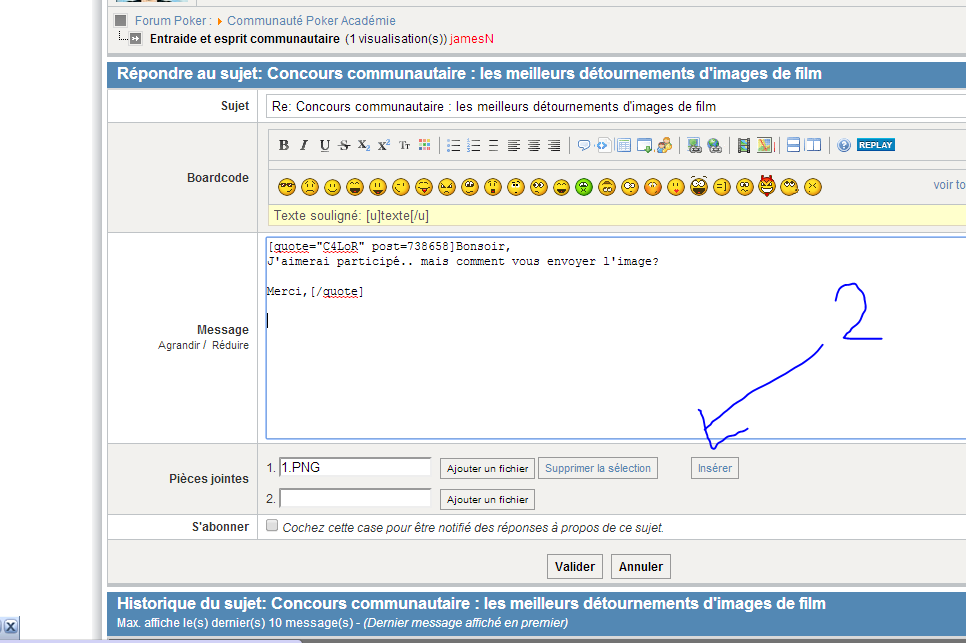Click Supprimer la sélection button

(598, 468)
